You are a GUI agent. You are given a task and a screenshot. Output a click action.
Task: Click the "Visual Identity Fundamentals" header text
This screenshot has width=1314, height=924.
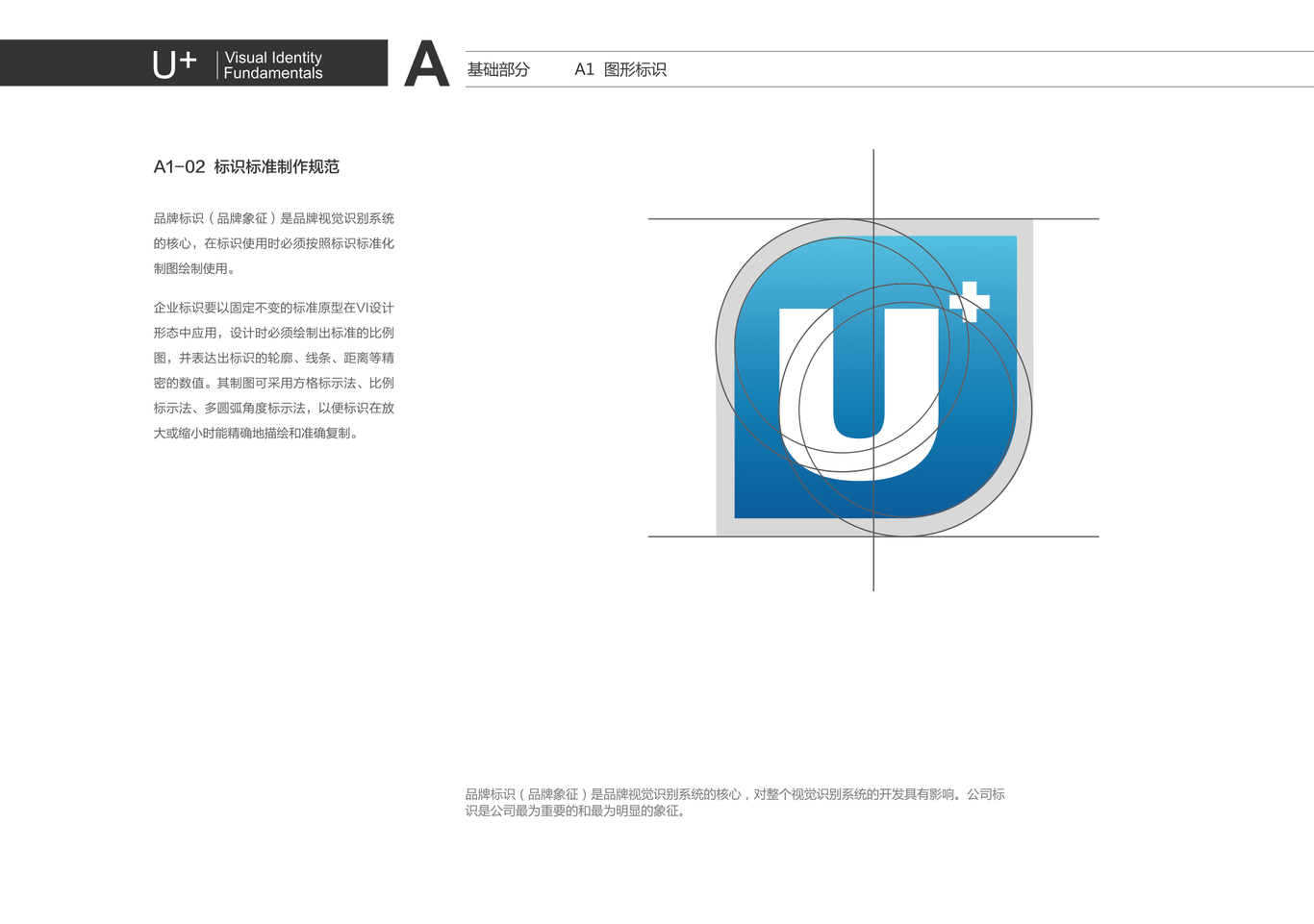pyautogui.click(x=273, y=65)
